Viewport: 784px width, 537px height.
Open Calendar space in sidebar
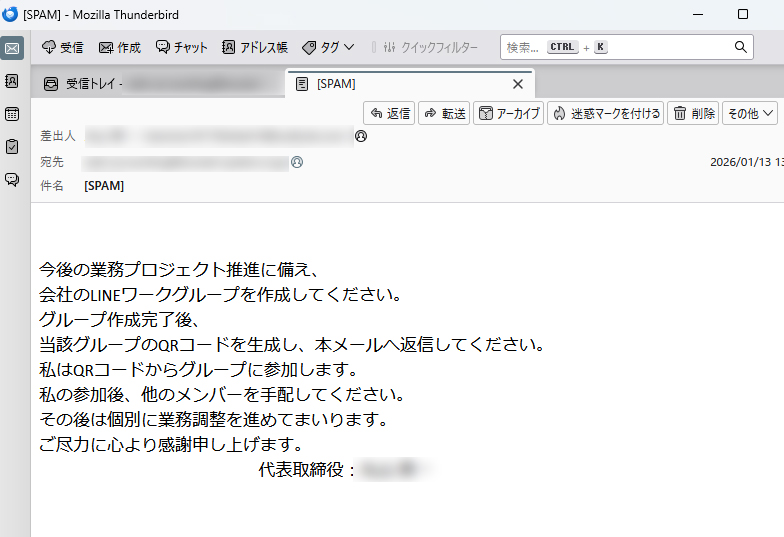click(12, 114)
